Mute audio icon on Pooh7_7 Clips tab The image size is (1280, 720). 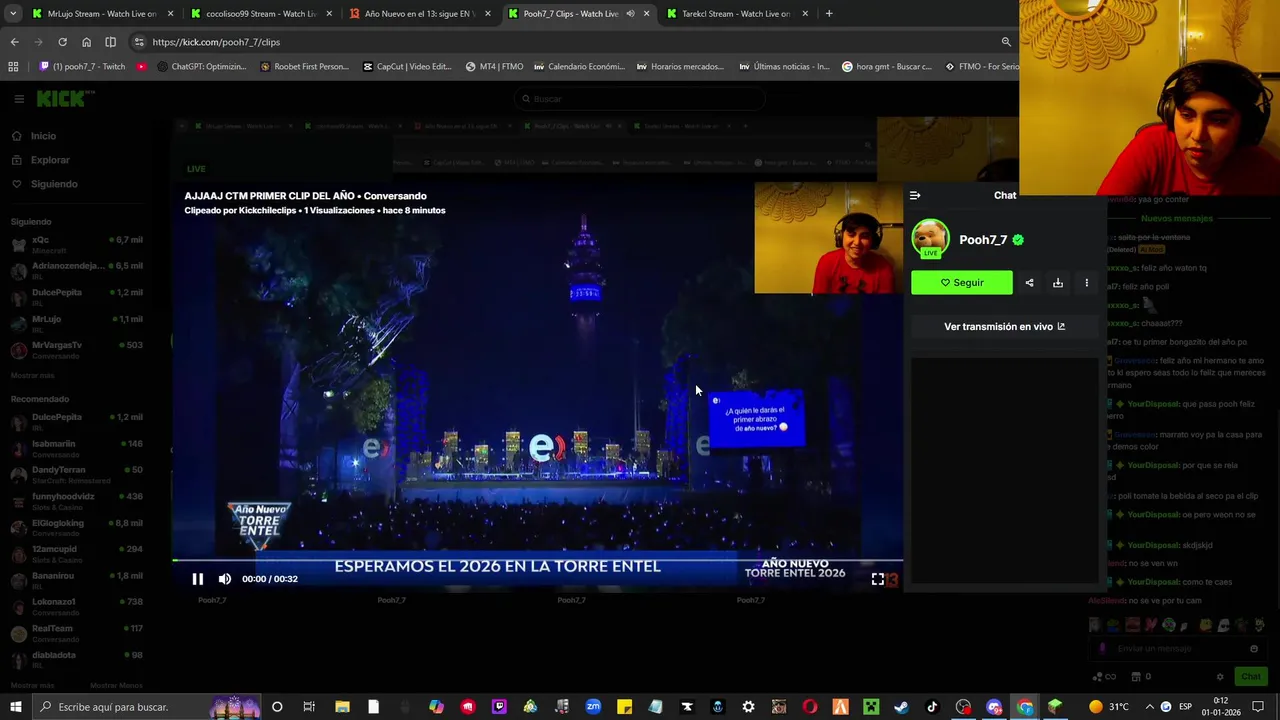click(630, 14)
